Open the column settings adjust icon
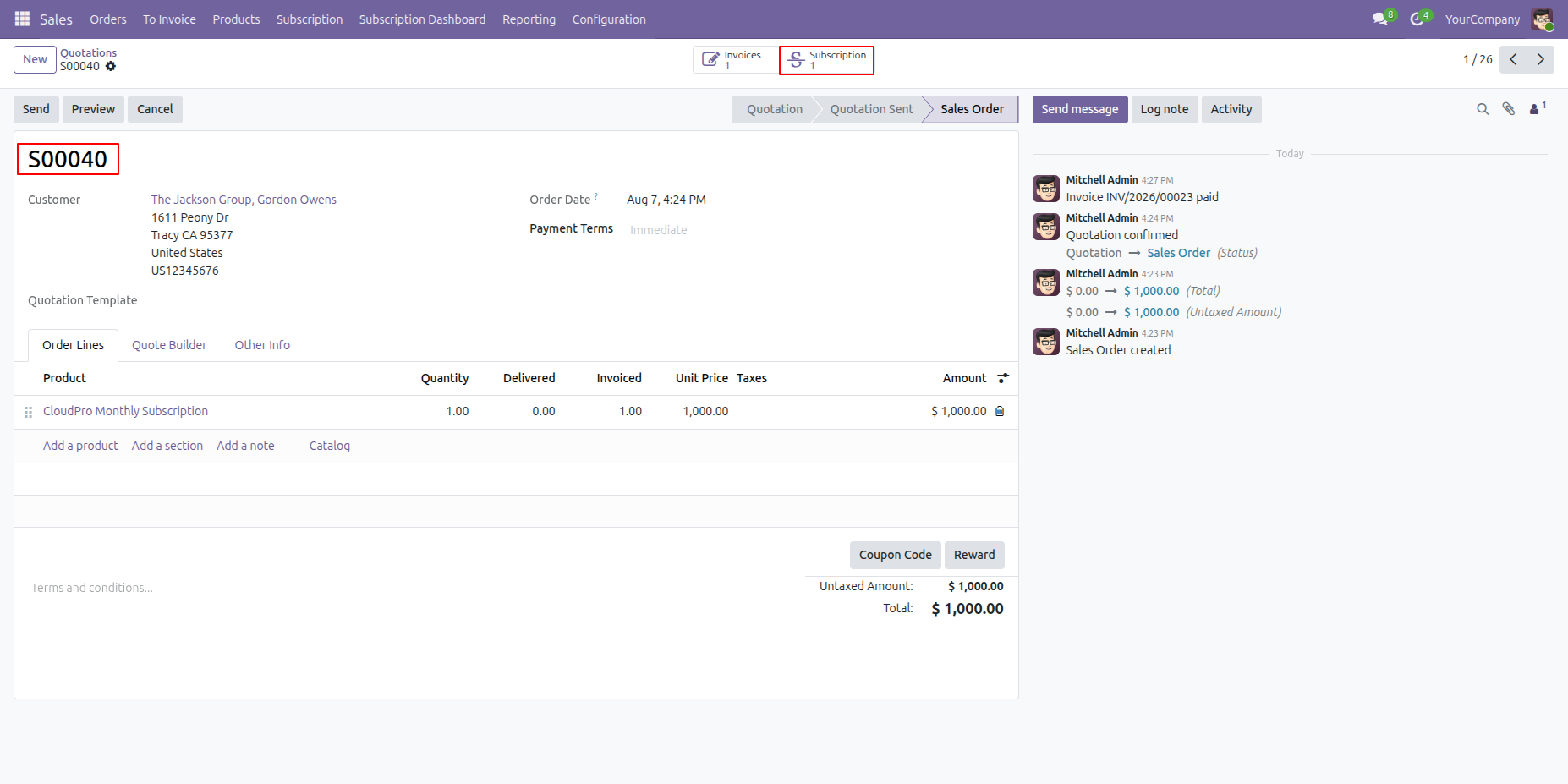Screen dimensions: 1568x784 click(1003, 378)
